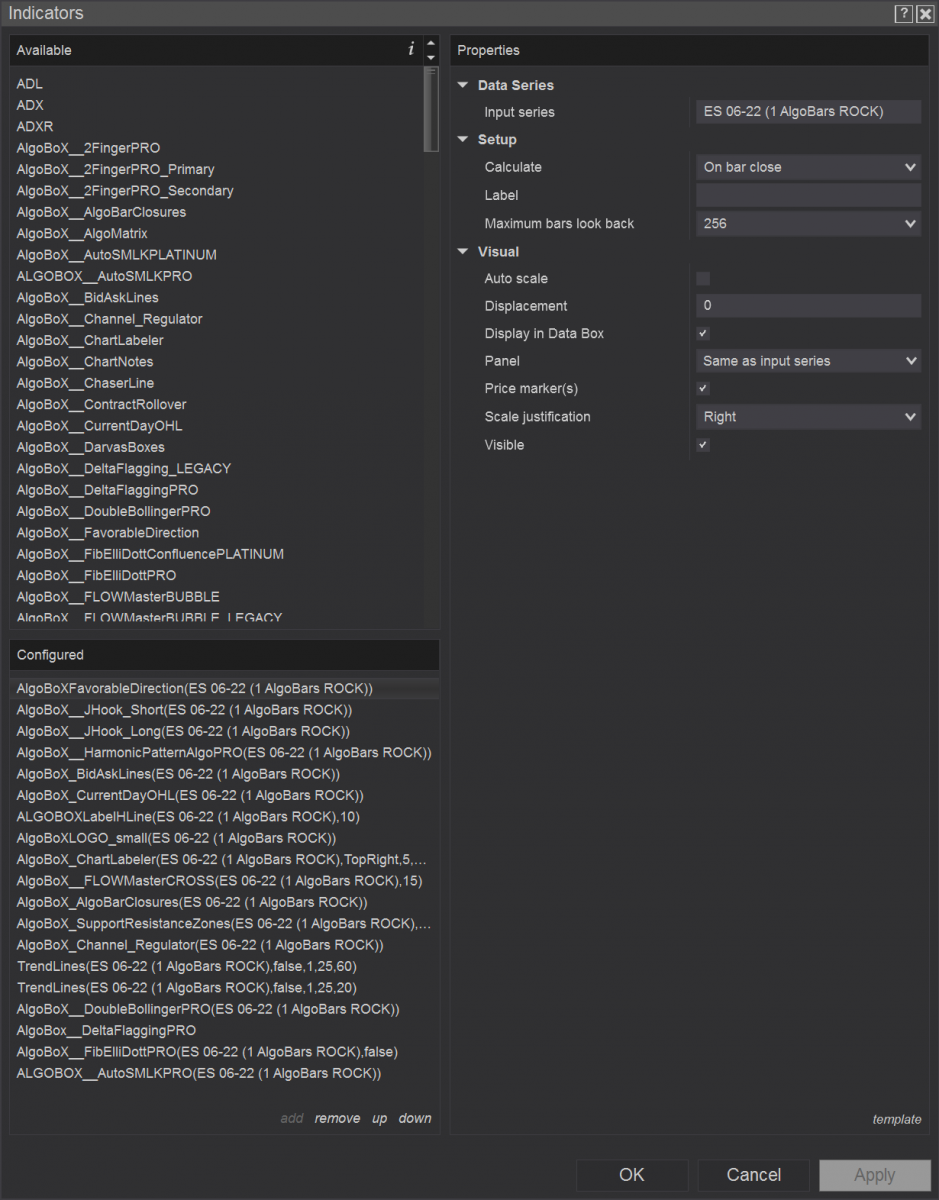This screenshot has height=1200, width=939.
Task: Click the info icon in Available header
Action: pyautogui.click(x=410, y=49)
